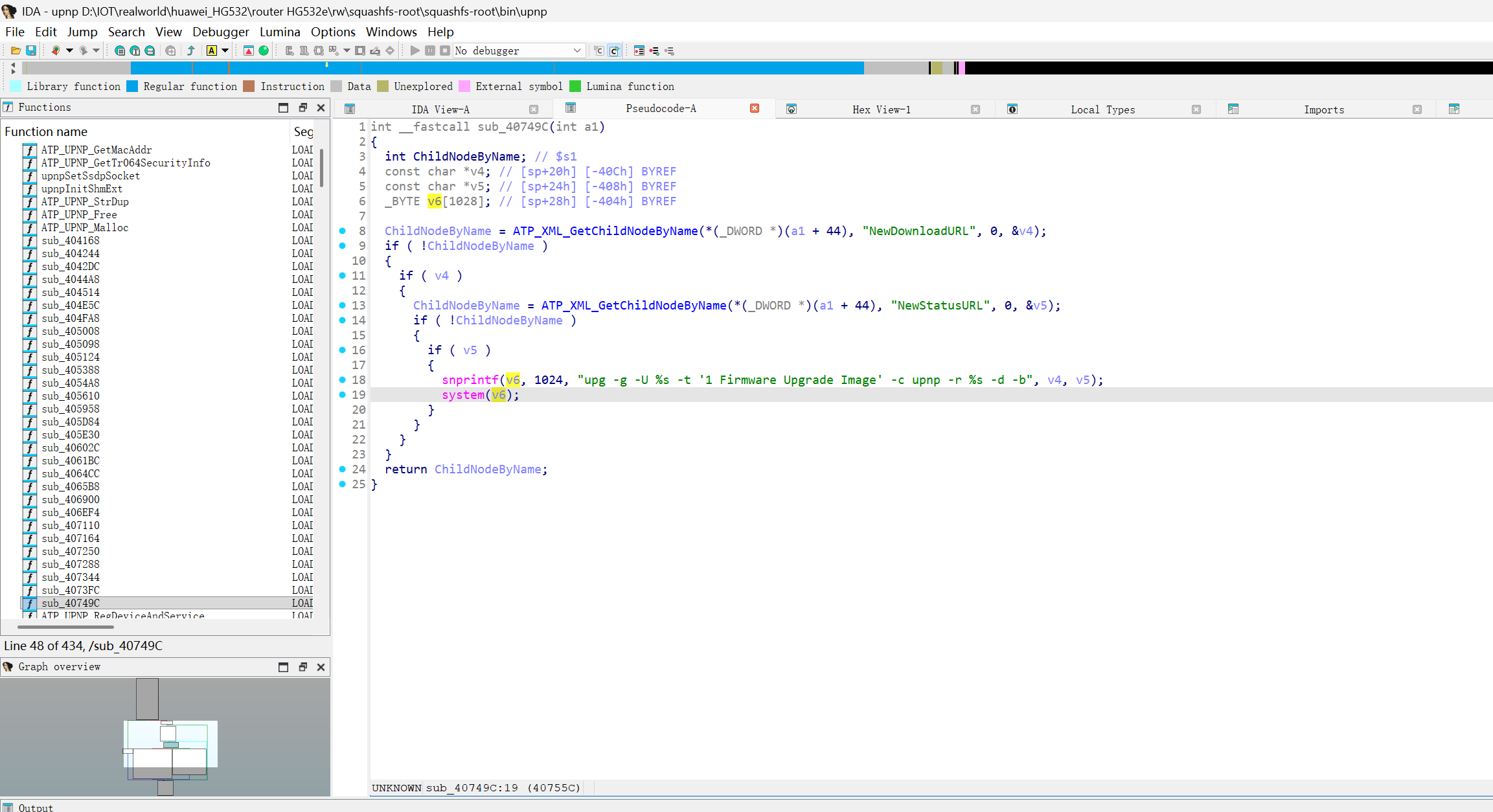Select sub_407110 in the functions list
This screenshot has width=1493, height=812.
71,525
